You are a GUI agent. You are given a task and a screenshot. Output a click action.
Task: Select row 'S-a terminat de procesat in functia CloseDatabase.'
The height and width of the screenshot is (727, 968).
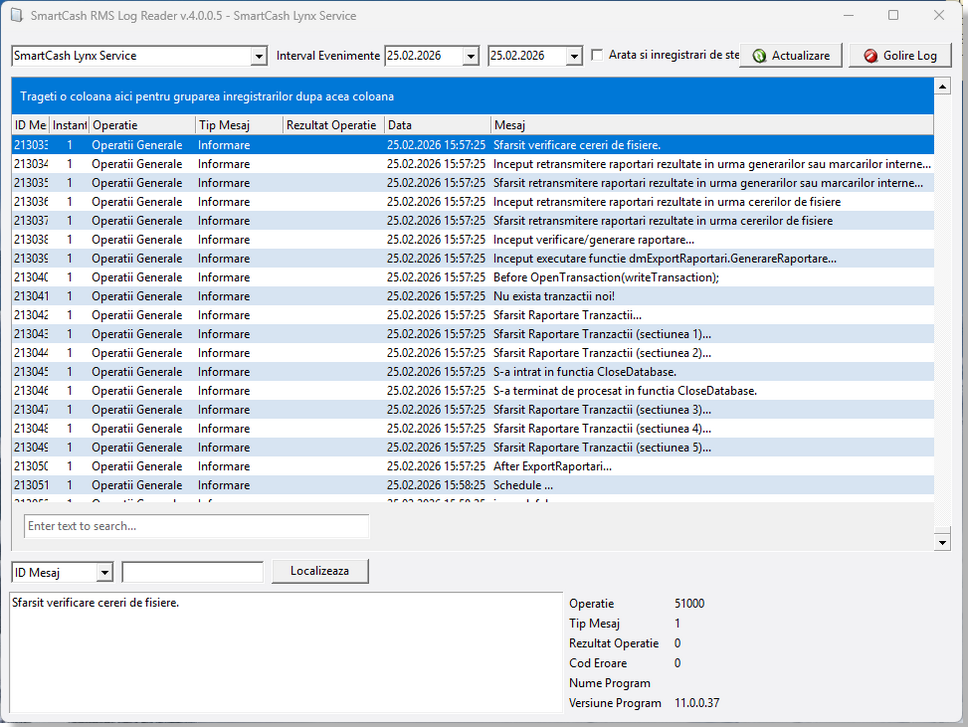[472, 391]
